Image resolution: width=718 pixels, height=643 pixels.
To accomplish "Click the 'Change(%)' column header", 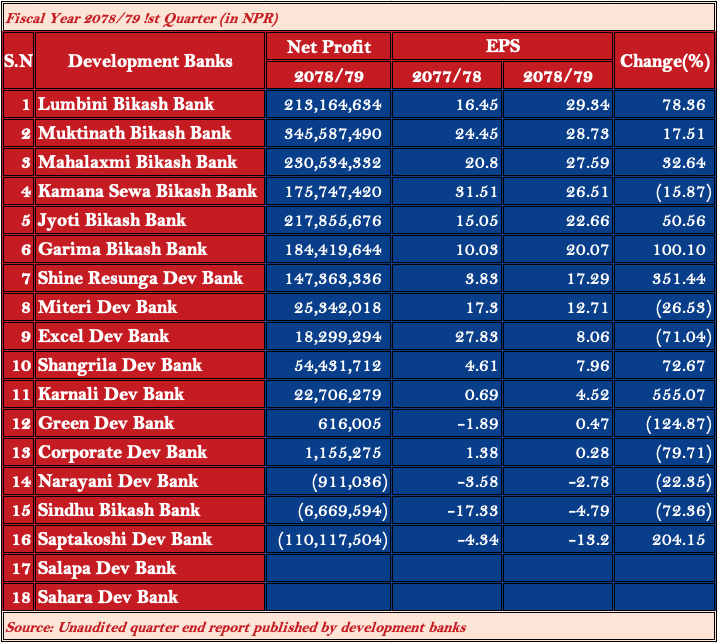I will (x=664, y=61).
